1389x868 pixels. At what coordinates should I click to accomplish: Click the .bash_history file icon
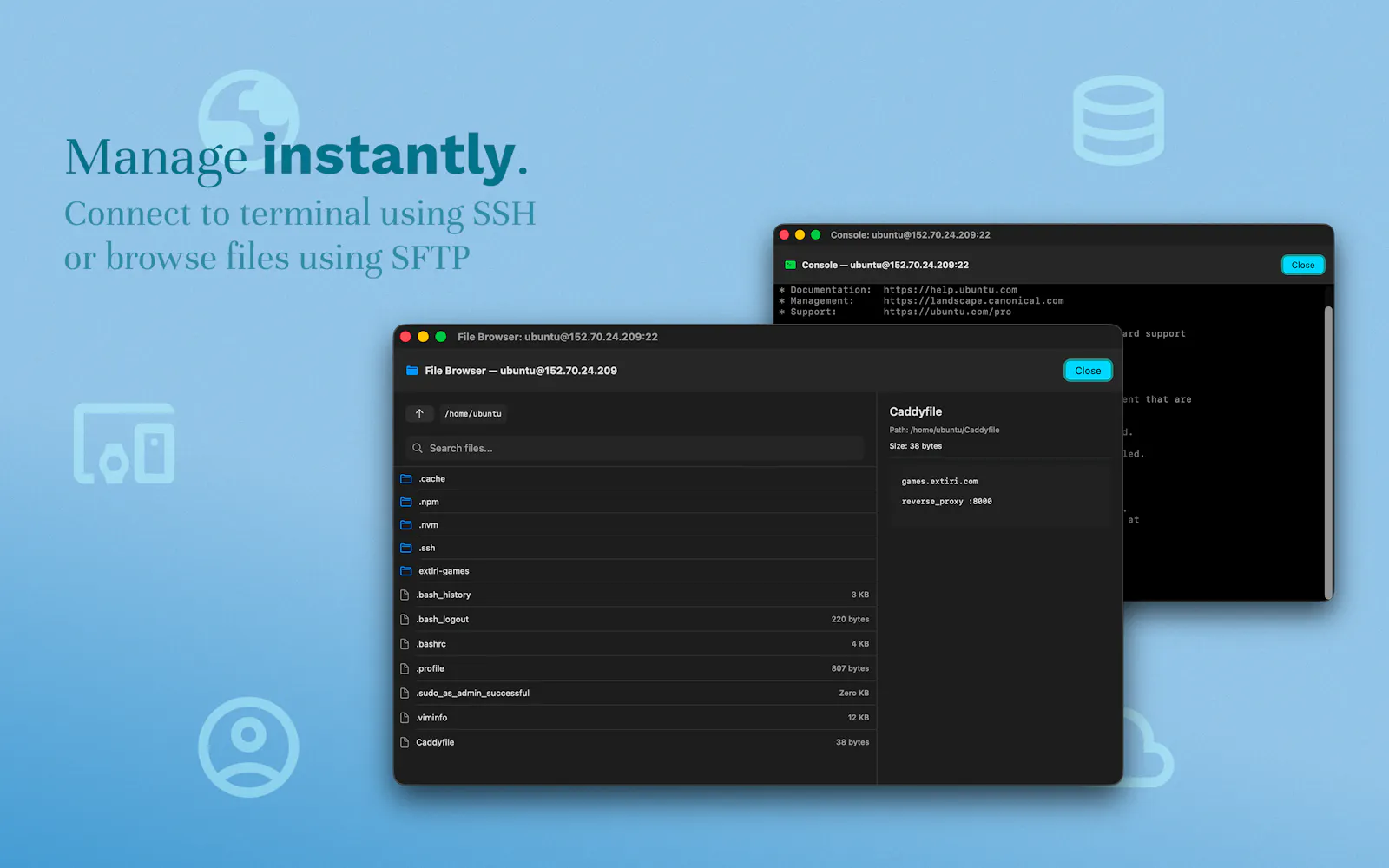(405, 595)
